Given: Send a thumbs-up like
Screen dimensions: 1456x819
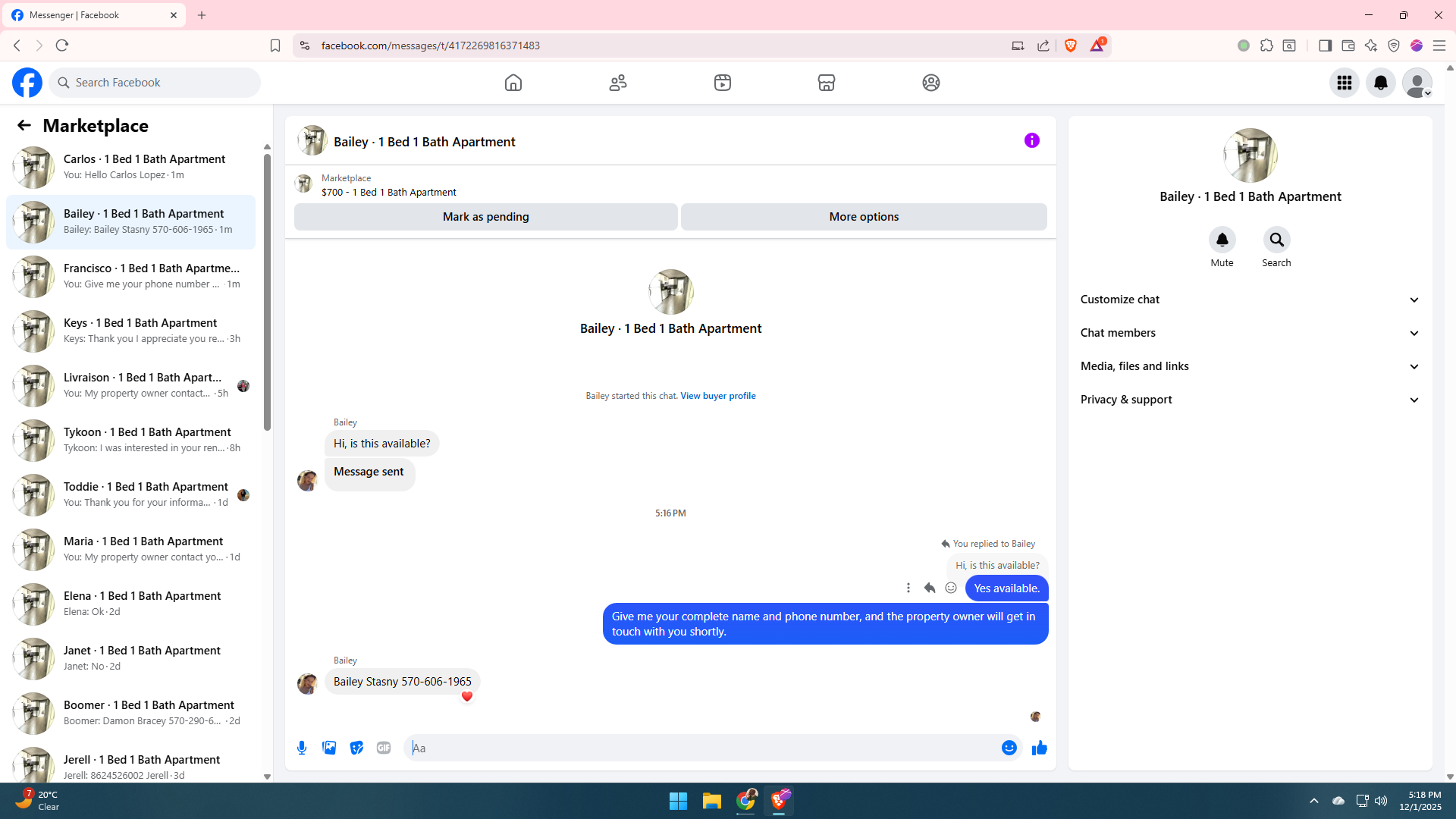Looking at the screenshot, I should (x=1039, y=748).
